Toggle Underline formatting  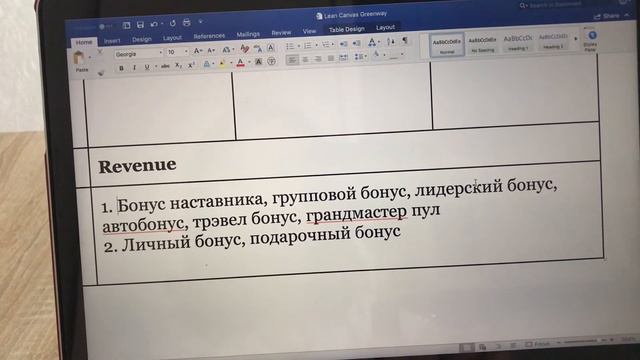click(147, 67)
